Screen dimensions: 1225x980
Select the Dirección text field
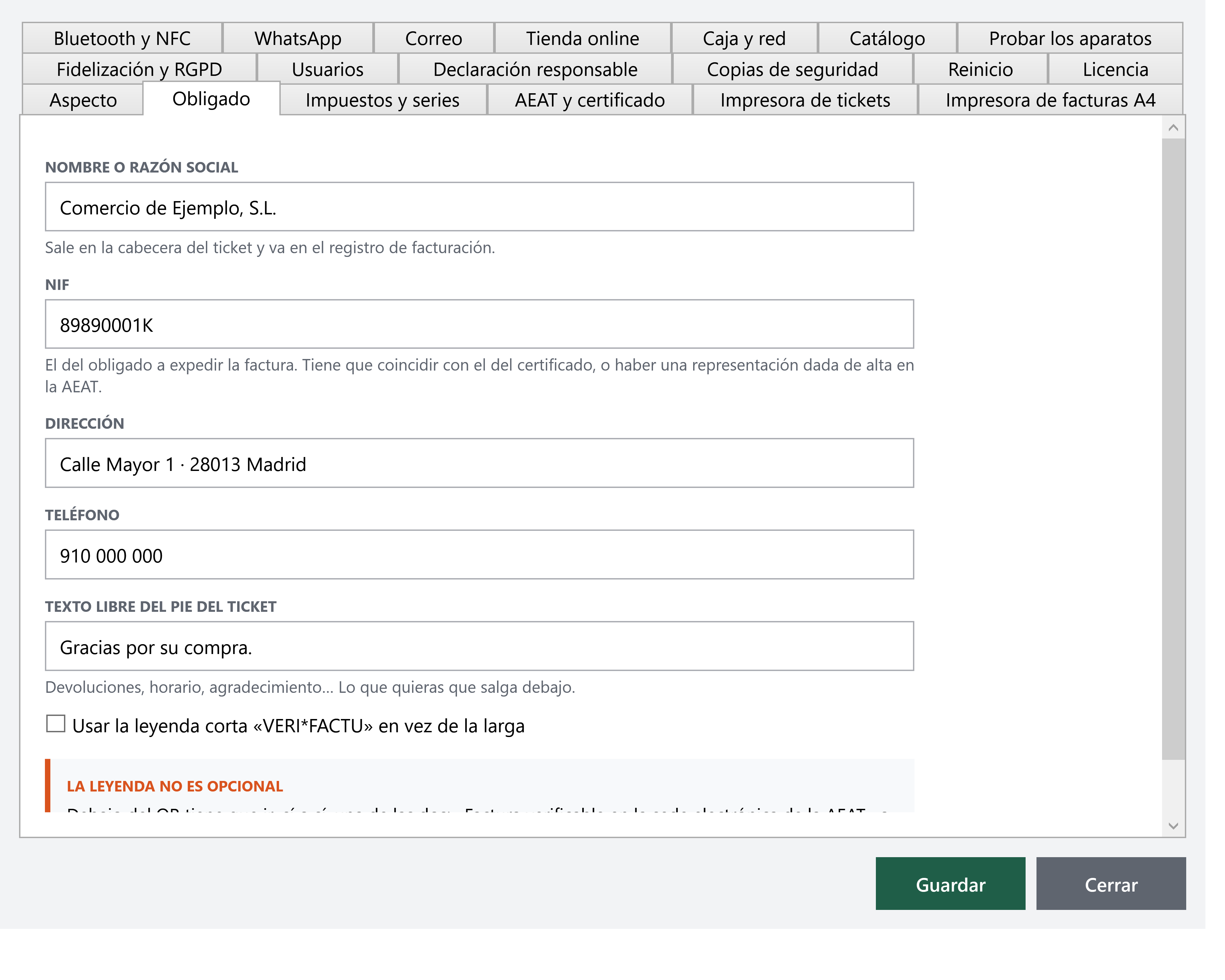click(x=479, y=463)
